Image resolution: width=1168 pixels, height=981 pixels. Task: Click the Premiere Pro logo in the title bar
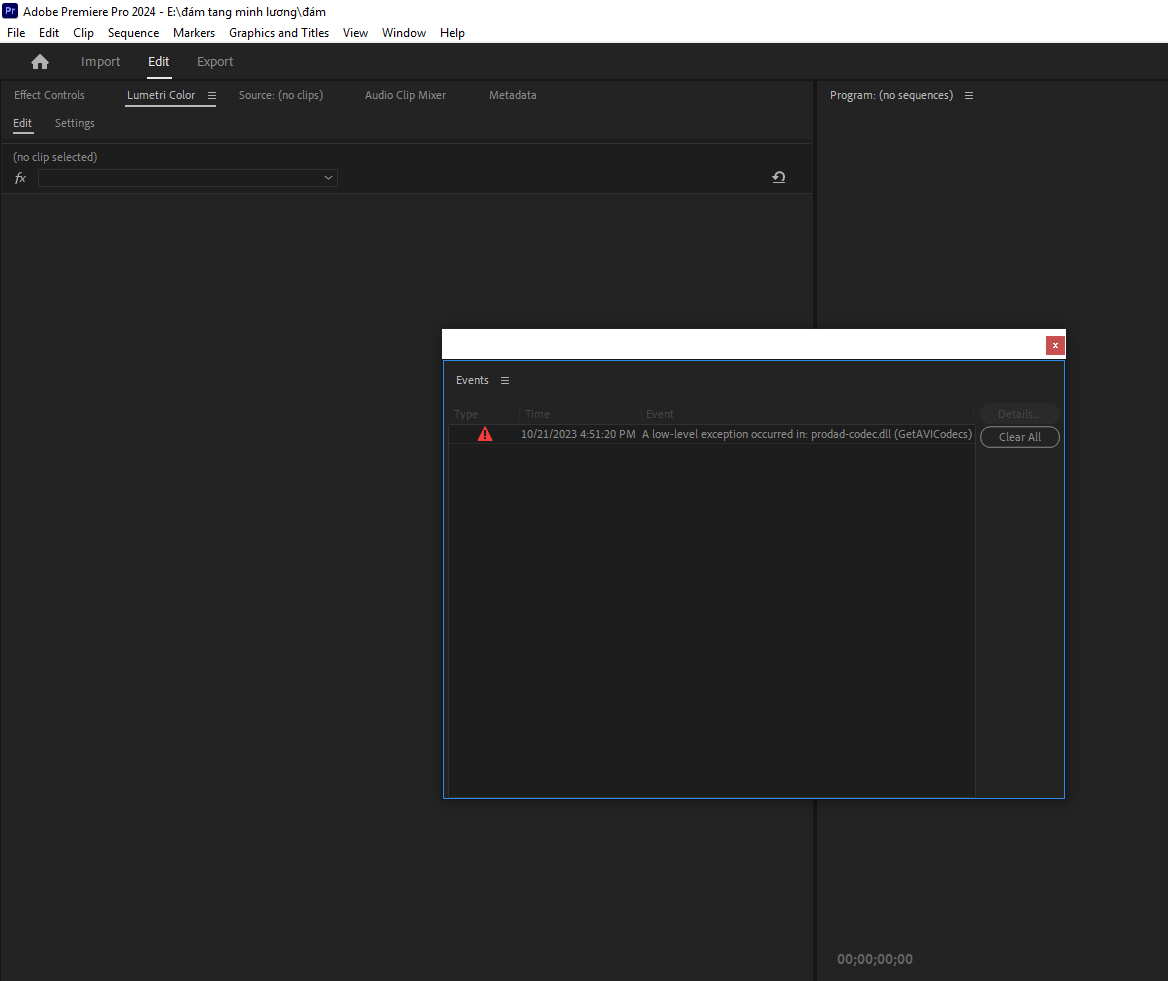(x=11, y=11)
